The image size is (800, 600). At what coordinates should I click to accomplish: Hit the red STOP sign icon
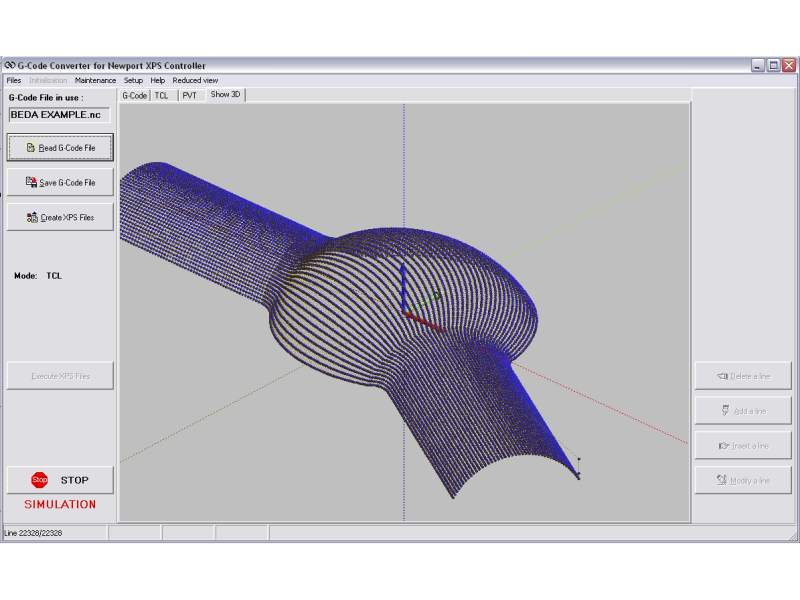[x=40, y=480]
